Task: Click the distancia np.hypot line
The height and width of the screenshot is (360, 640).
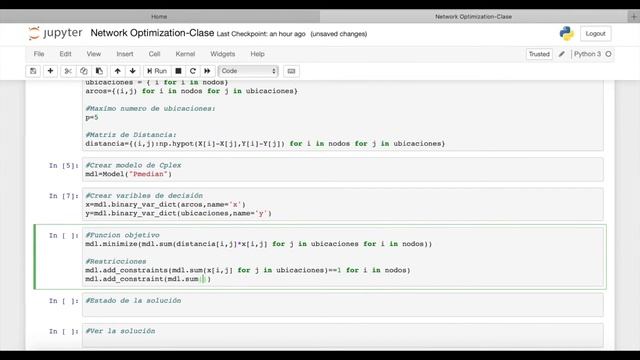Action: (265, 144)
